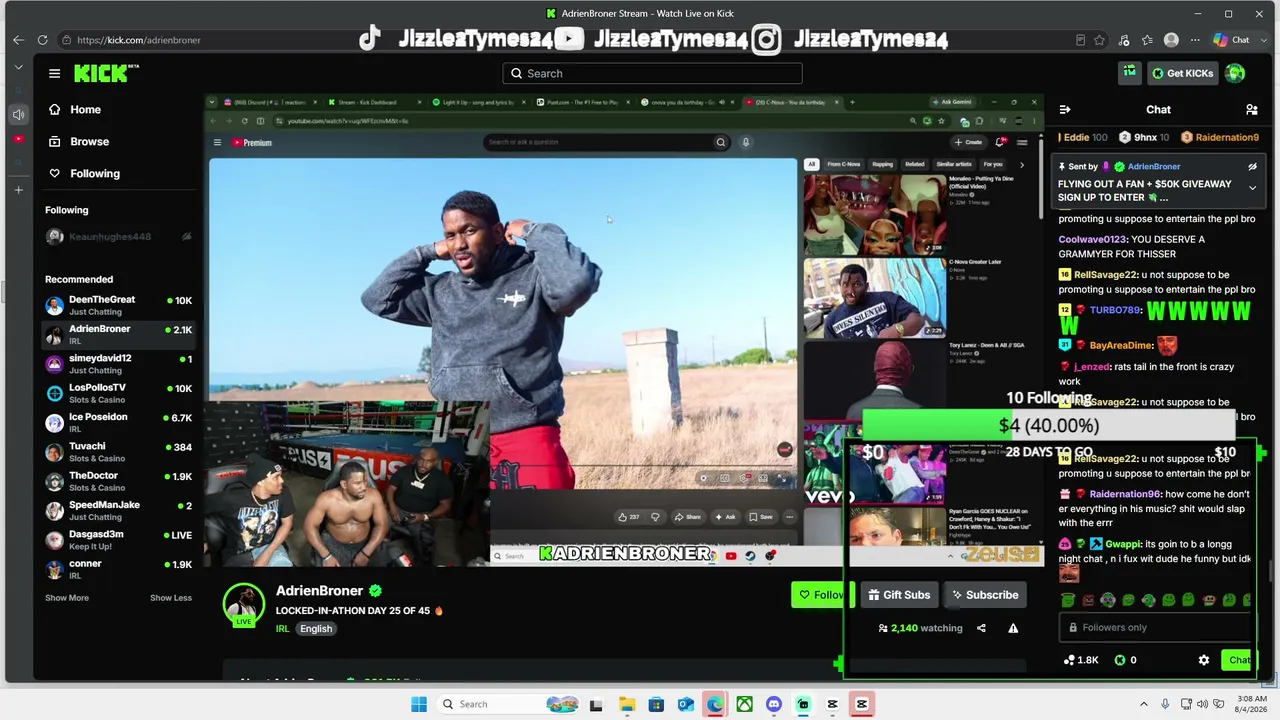Click the KICK logo
The image size is (1280, 720).
point(105,73)
